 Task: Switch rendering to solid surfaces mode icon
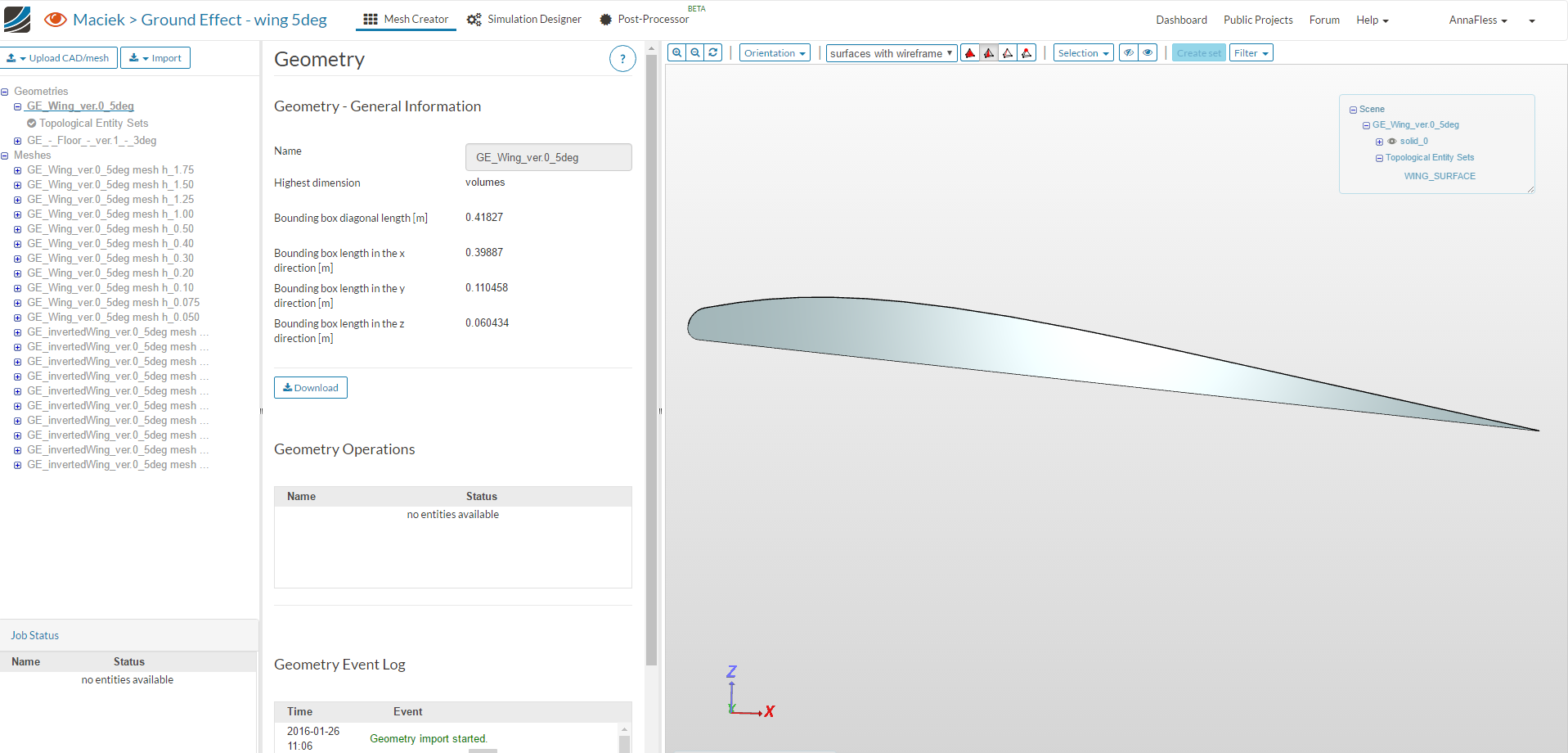tap(969, 52)
